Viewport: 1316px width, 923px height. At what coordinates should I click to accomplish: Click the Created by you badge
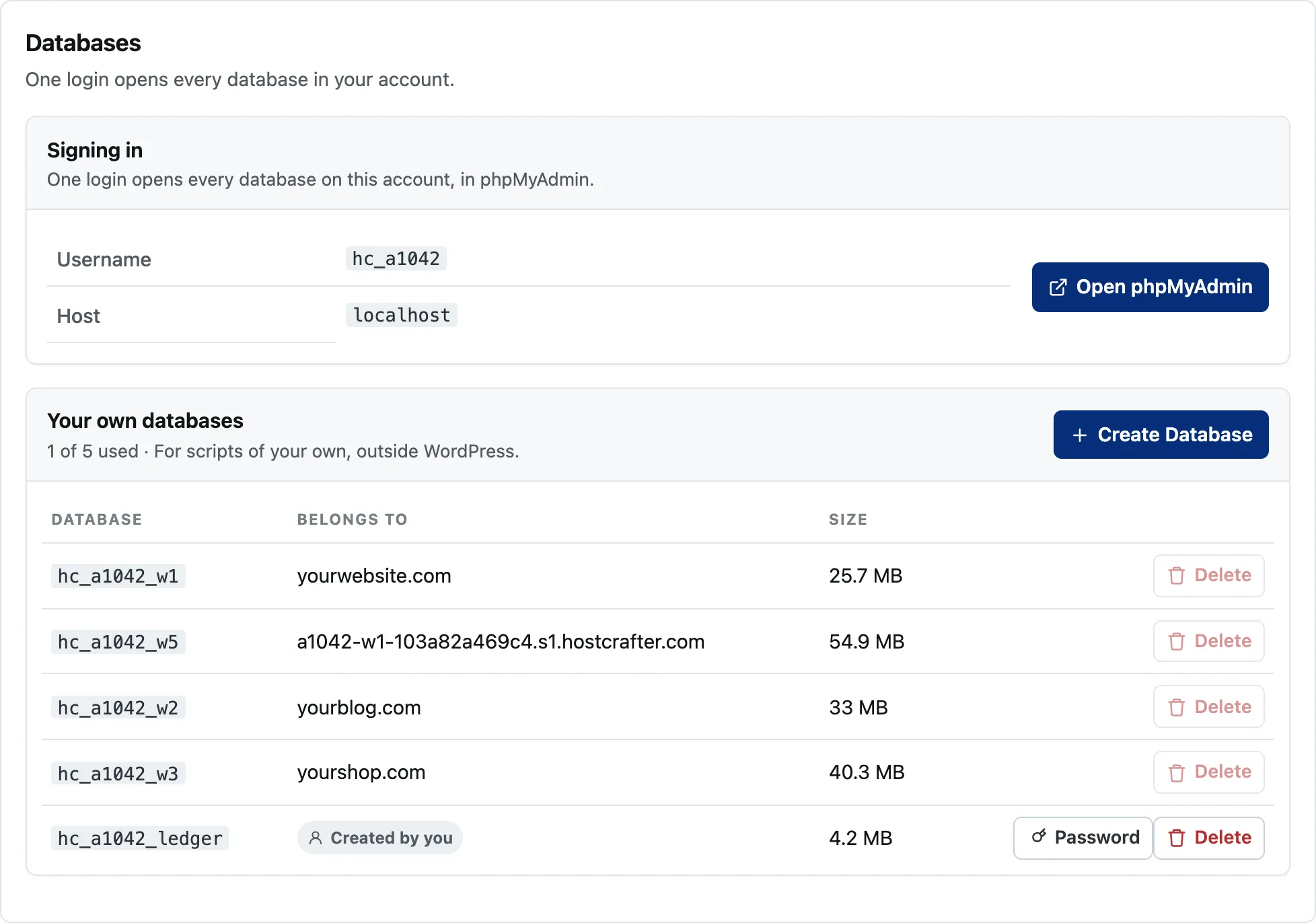[379, 838]
